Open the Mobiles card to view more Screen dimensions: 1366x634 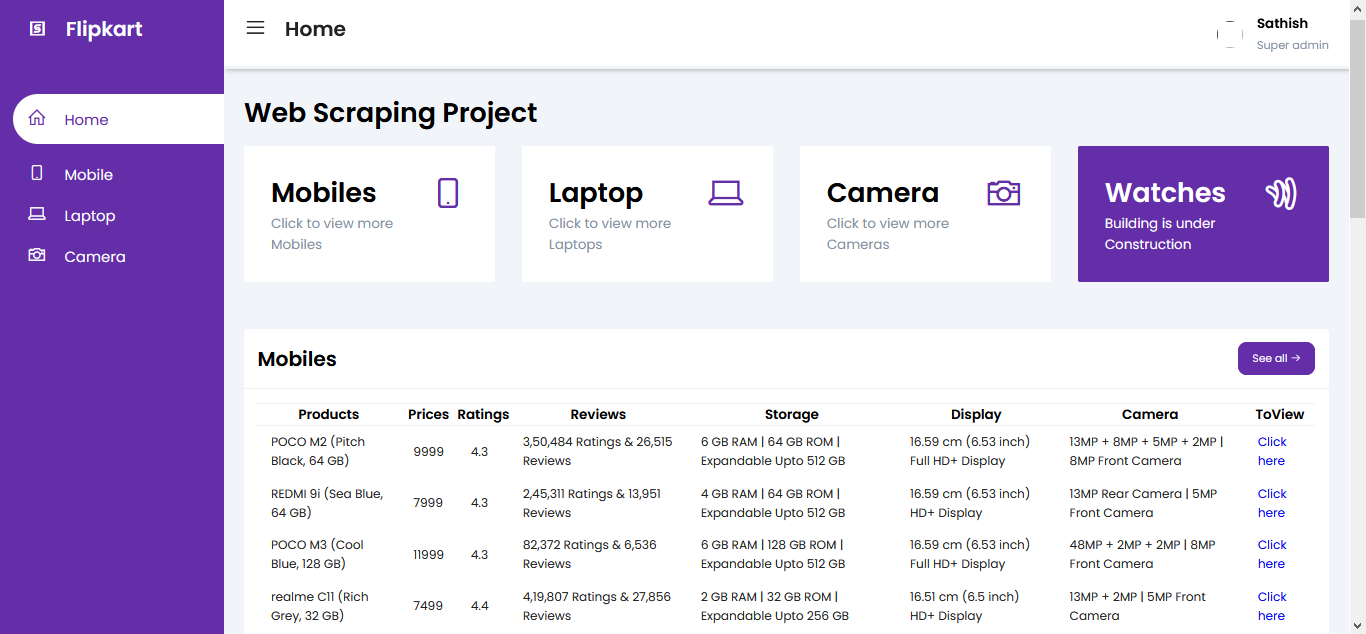click(369, 214)
